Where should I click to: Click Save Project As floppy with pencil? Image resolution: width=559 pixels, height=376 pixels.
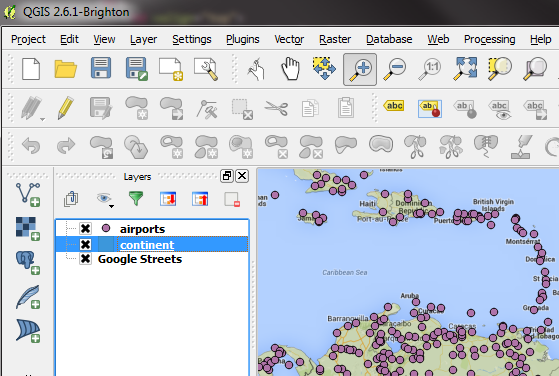tap(137, 69)
